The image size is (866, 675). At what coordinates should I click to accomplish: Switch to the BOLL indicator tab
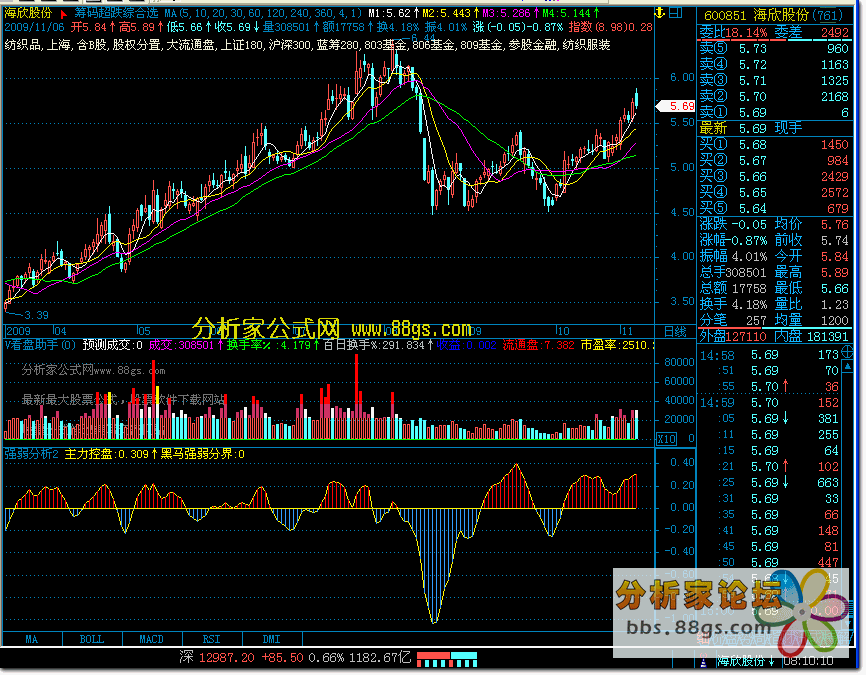(92, 639)
